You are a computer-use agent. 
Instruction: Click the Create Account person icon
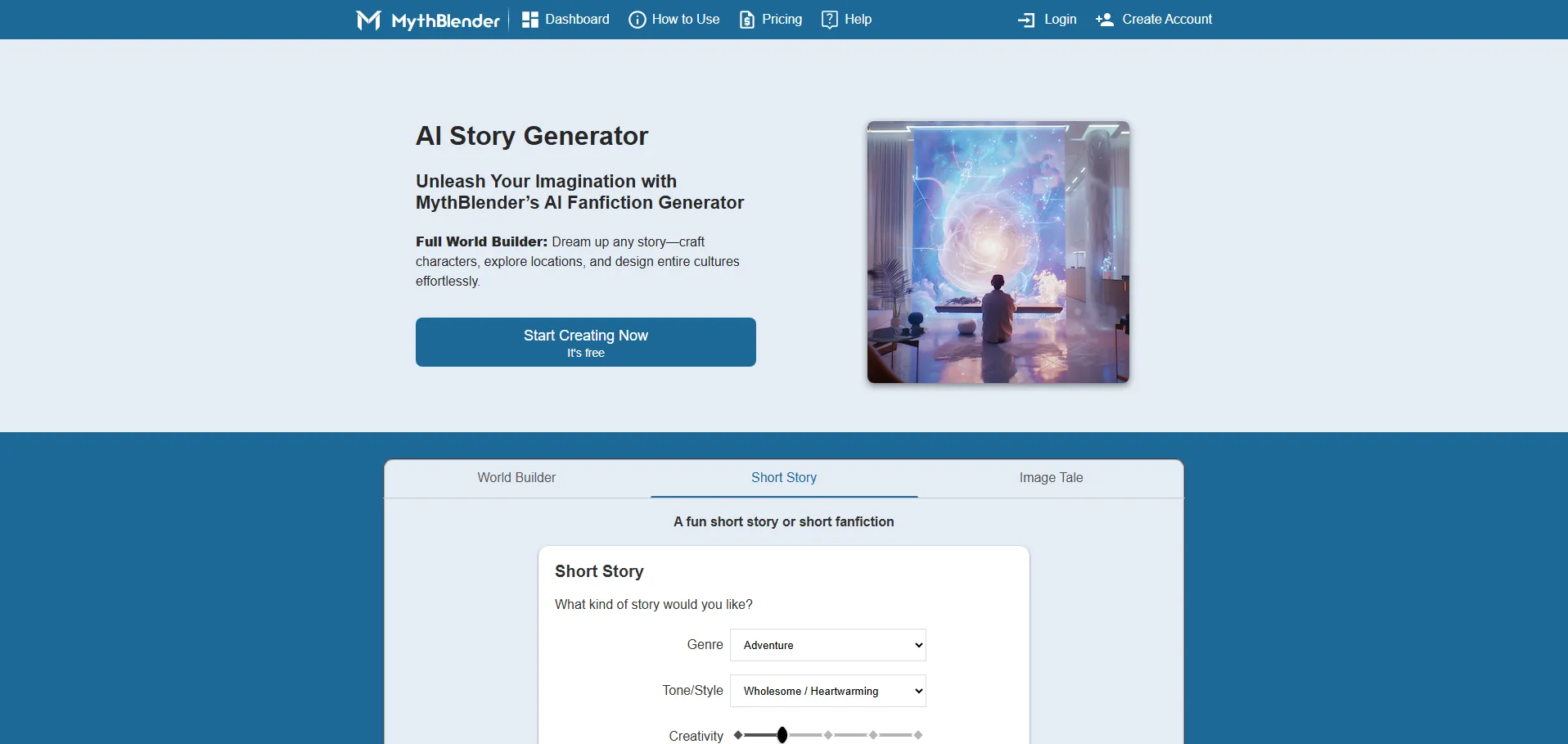click(1105, 20)
